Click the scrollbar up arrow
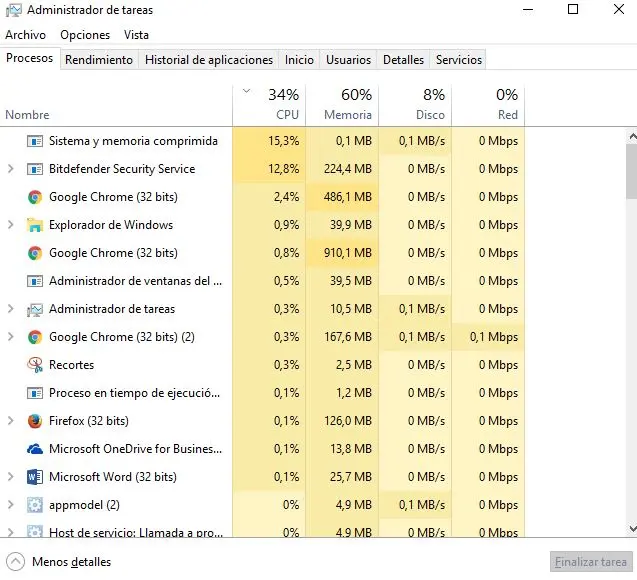Image resolution: width=637 pixels, height=580 pixels. click(x=633, y=136)
